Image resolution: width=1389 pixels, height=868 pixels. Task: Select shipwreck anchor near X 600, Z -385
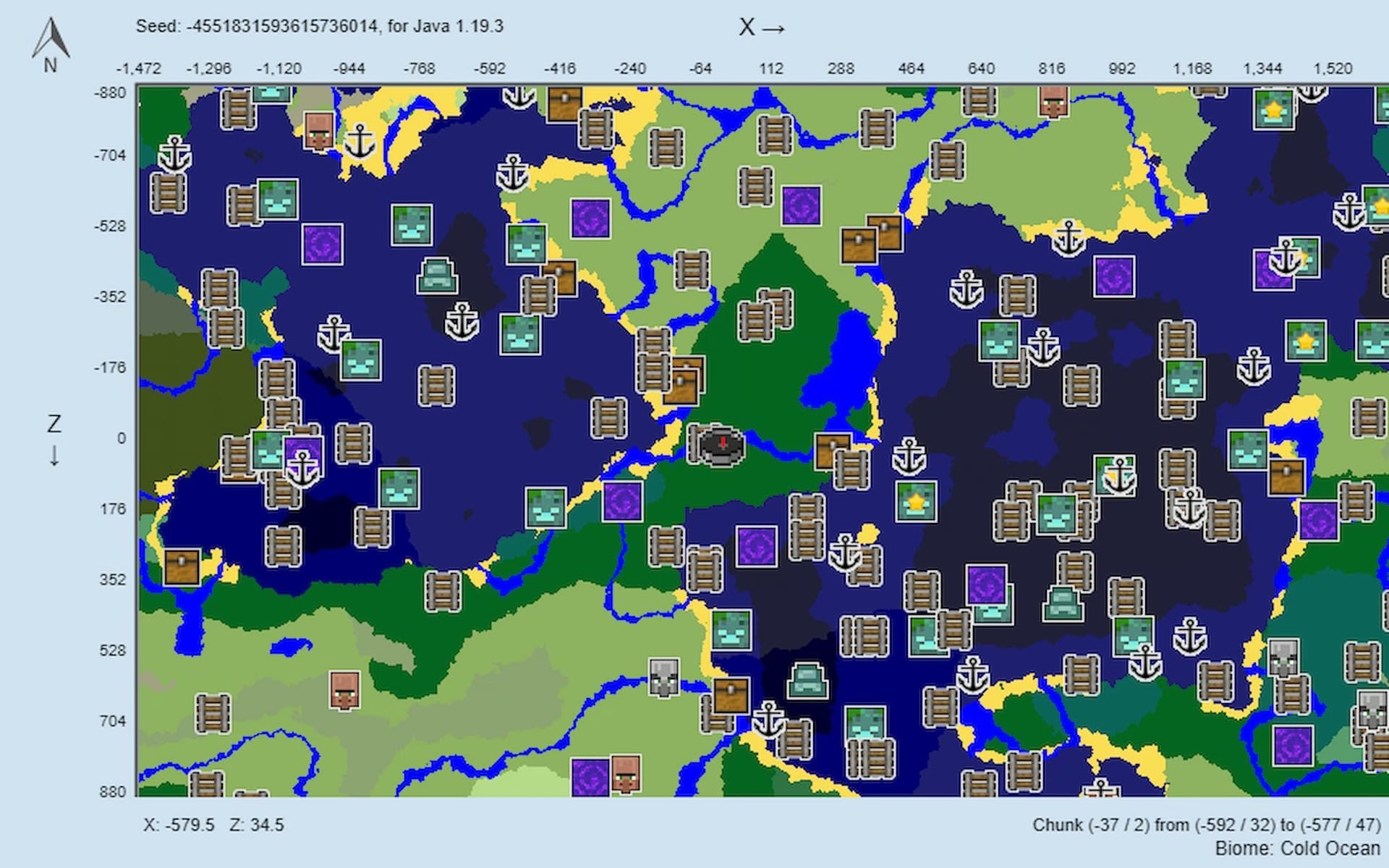[x=967, y=288]
